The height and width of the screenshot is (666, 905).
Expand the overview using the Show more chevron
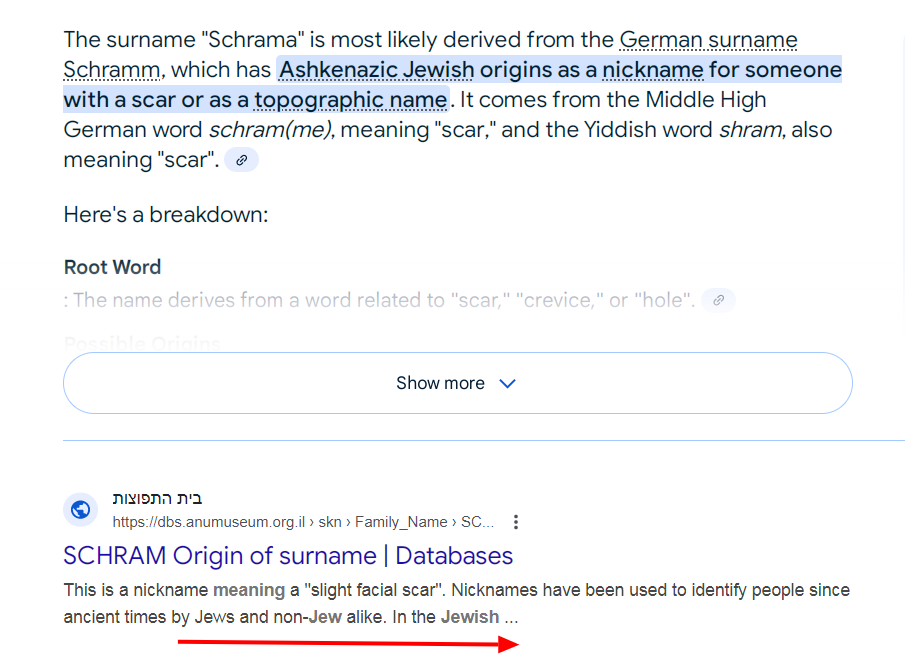coord(507,383)
